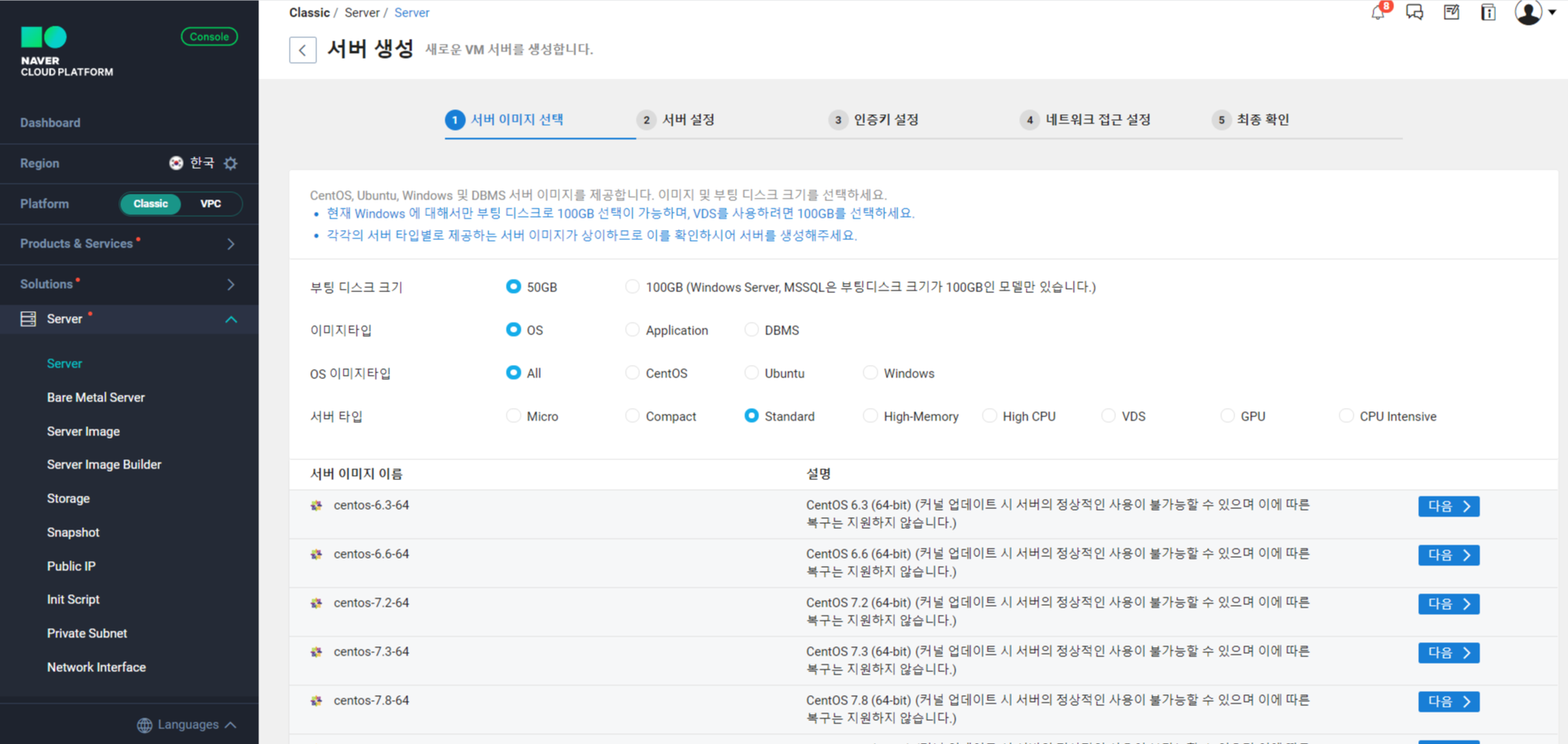Select High-Memory server type

pyautogui.click(x=870, y=415)
